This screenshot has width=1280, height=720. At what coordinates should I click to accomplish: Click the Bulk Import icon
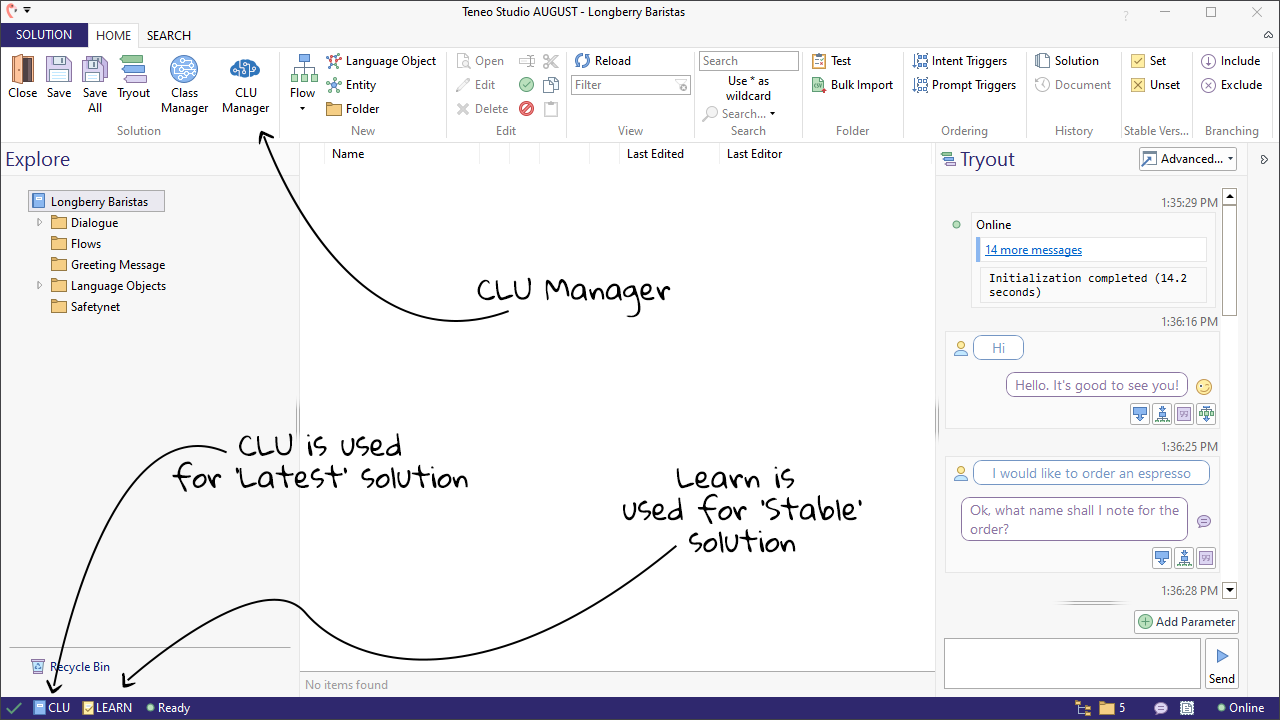point(818,85)
